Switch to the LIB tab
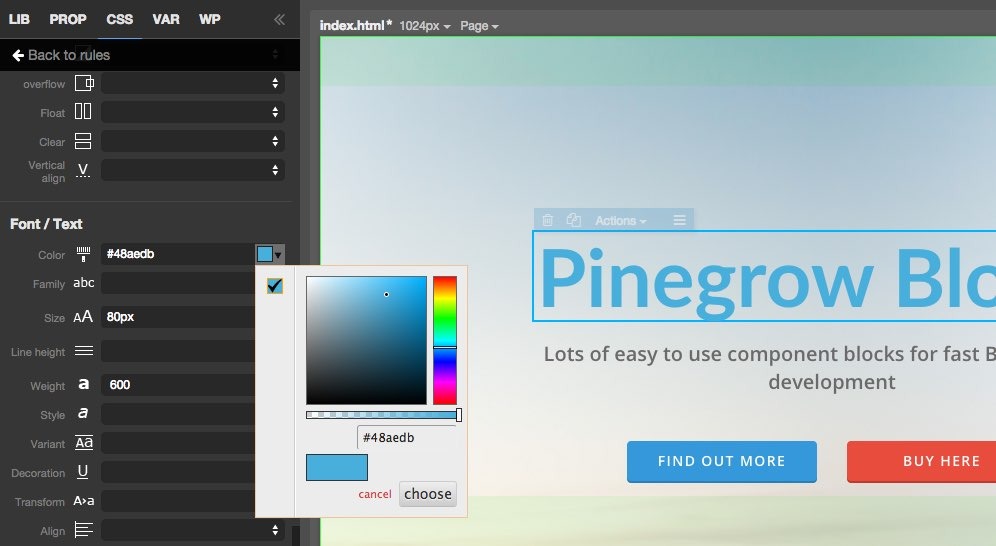The width and height of the screenshot is (996, 546). point(19,19)
